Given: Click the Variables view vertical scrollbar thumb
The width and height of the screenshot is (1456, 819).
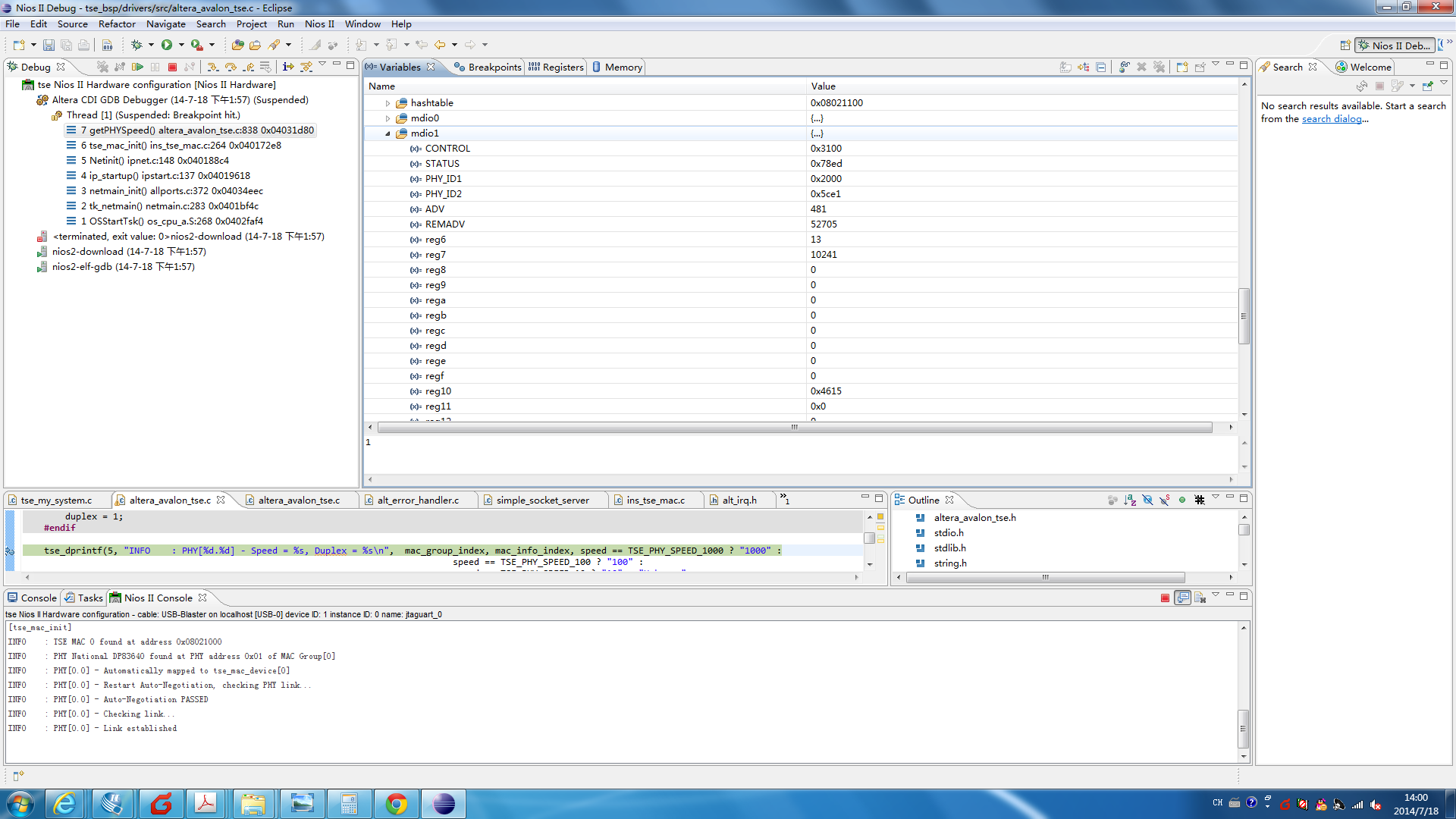Looking at the screenshot, I should point(1244,316).
